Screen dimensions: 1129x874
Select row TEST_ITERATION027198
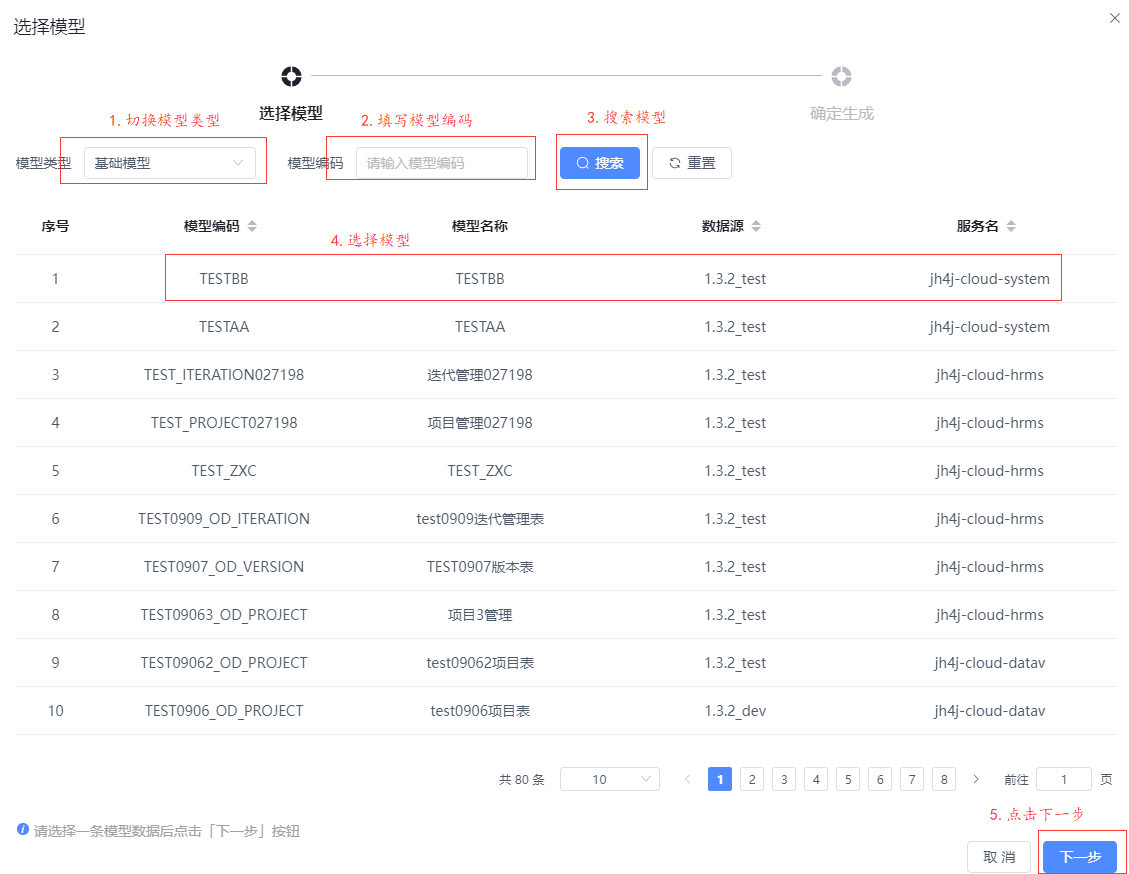point(566,374)
